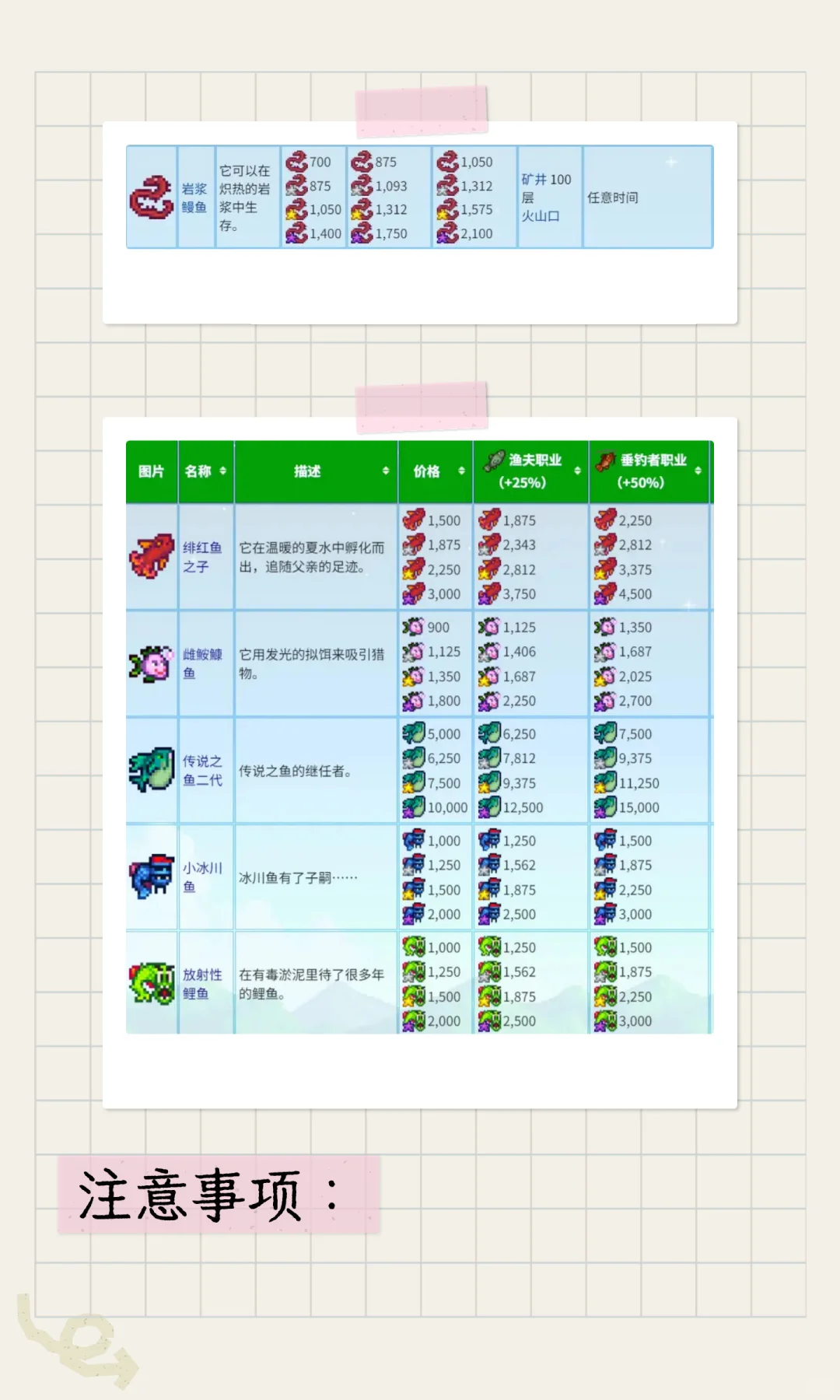Open the 传说之鱼二代 link
Image resolution: width=840 pixels, height=1400 pixels.
click(x=202, y=770)
